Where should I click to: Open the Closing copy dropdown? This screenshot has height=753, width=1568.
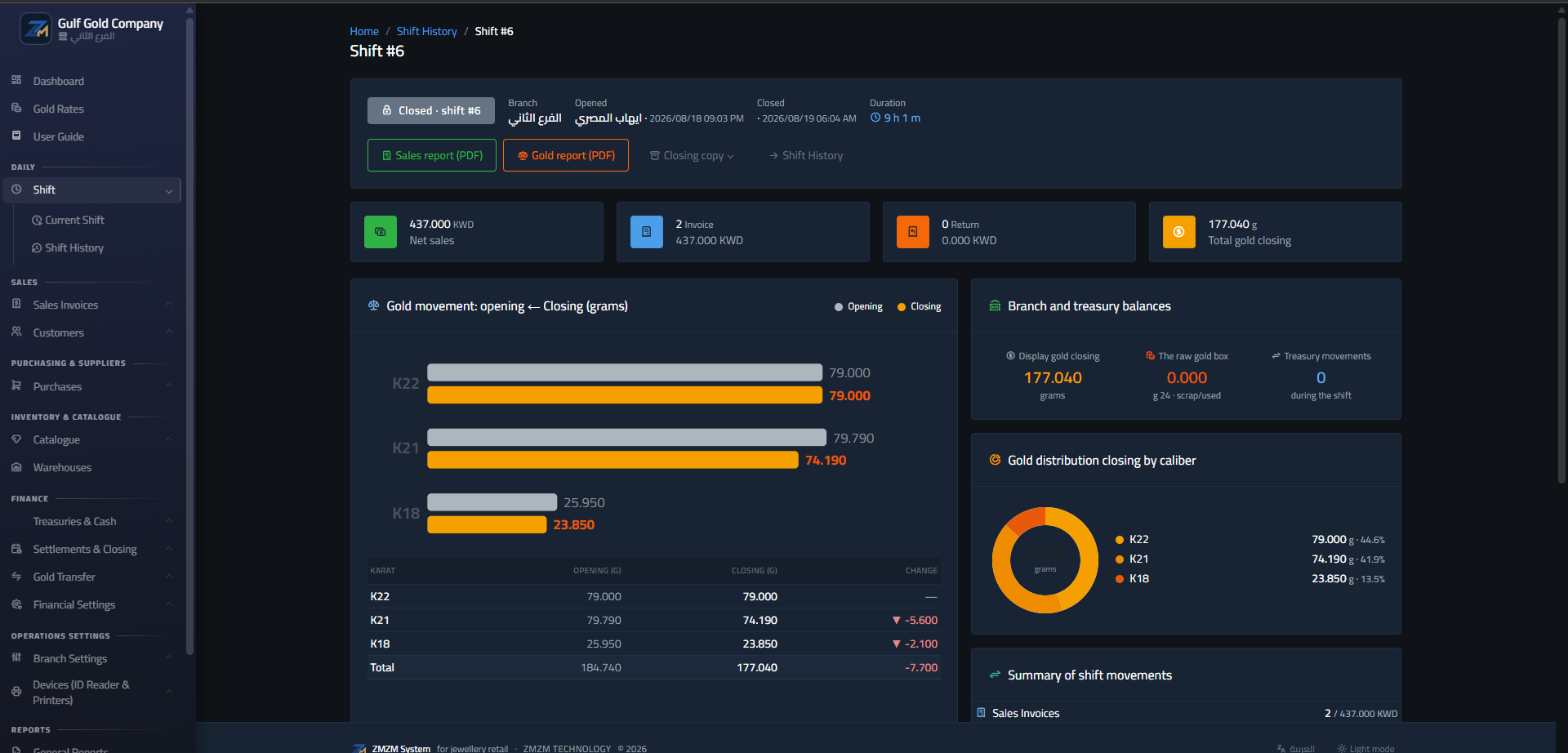(693, 155)
